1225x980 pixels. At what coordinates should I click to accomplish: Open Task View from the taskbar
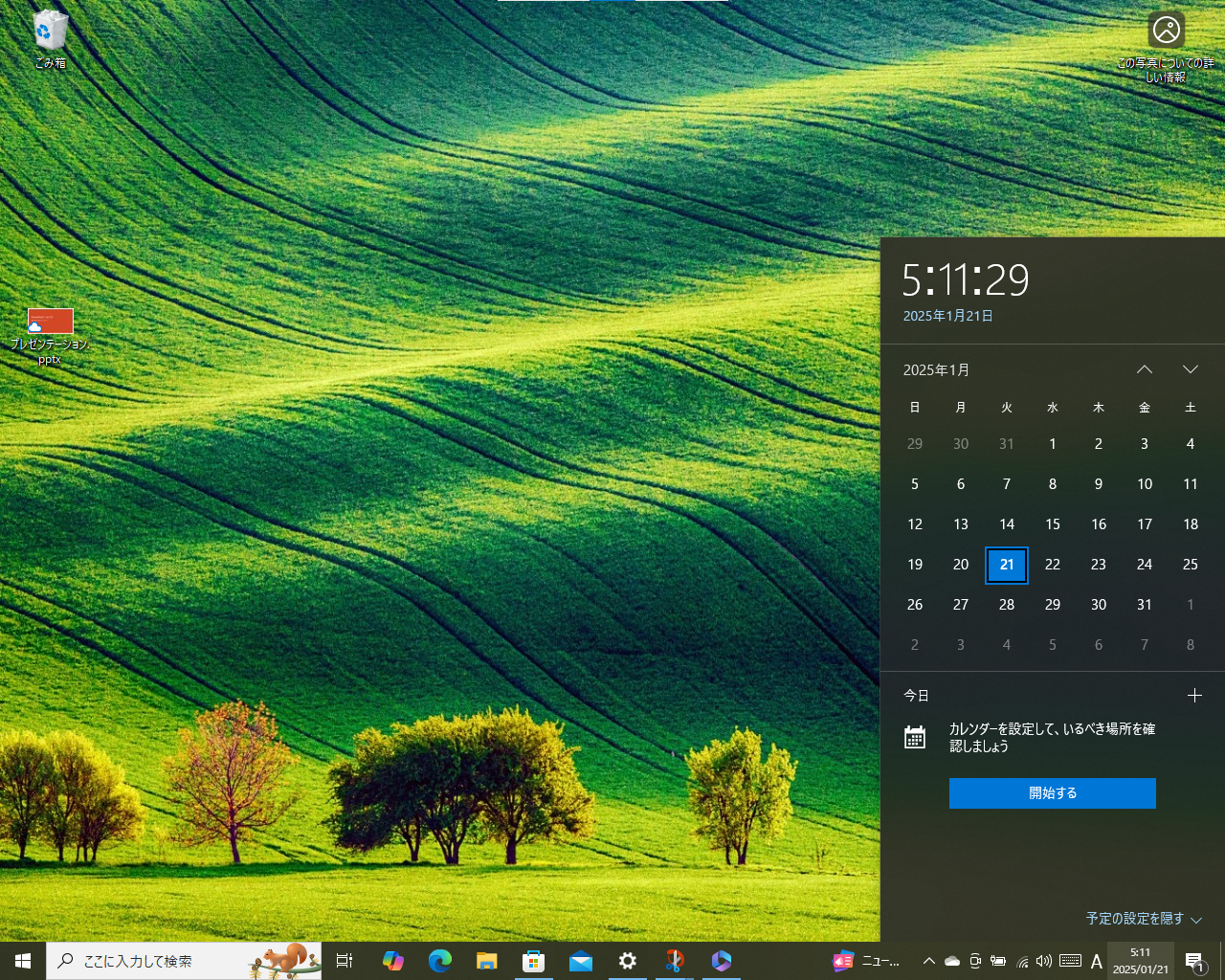344,961
